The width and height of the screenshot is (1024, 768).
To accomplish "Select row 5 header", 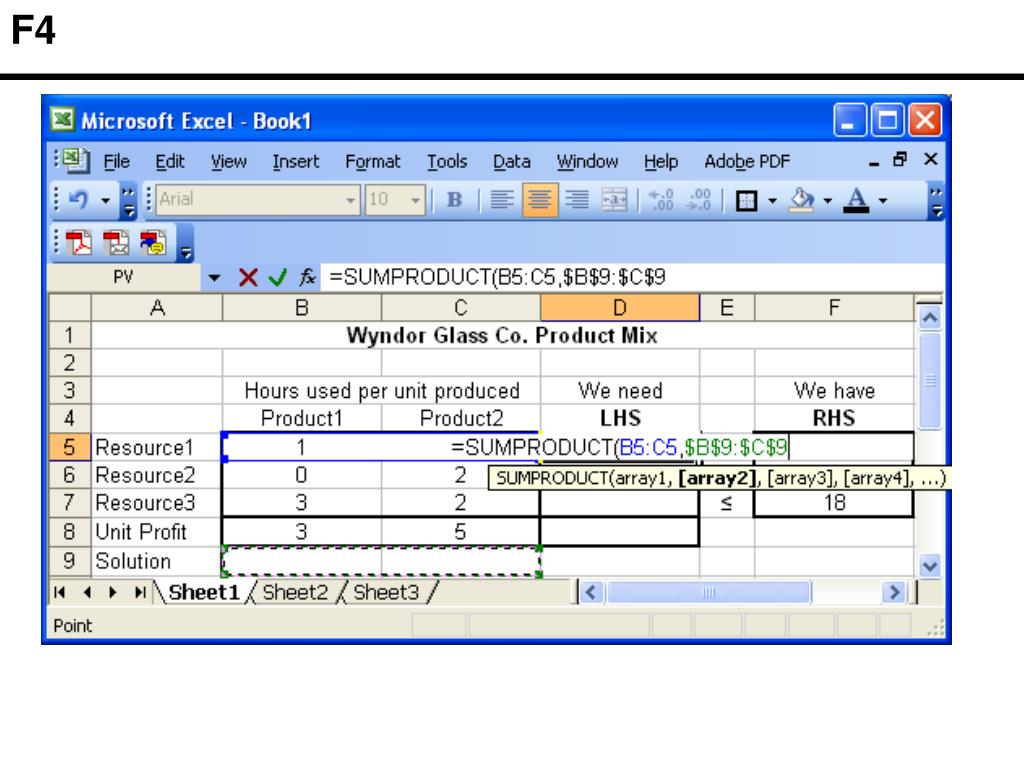I will click(70, 447).
